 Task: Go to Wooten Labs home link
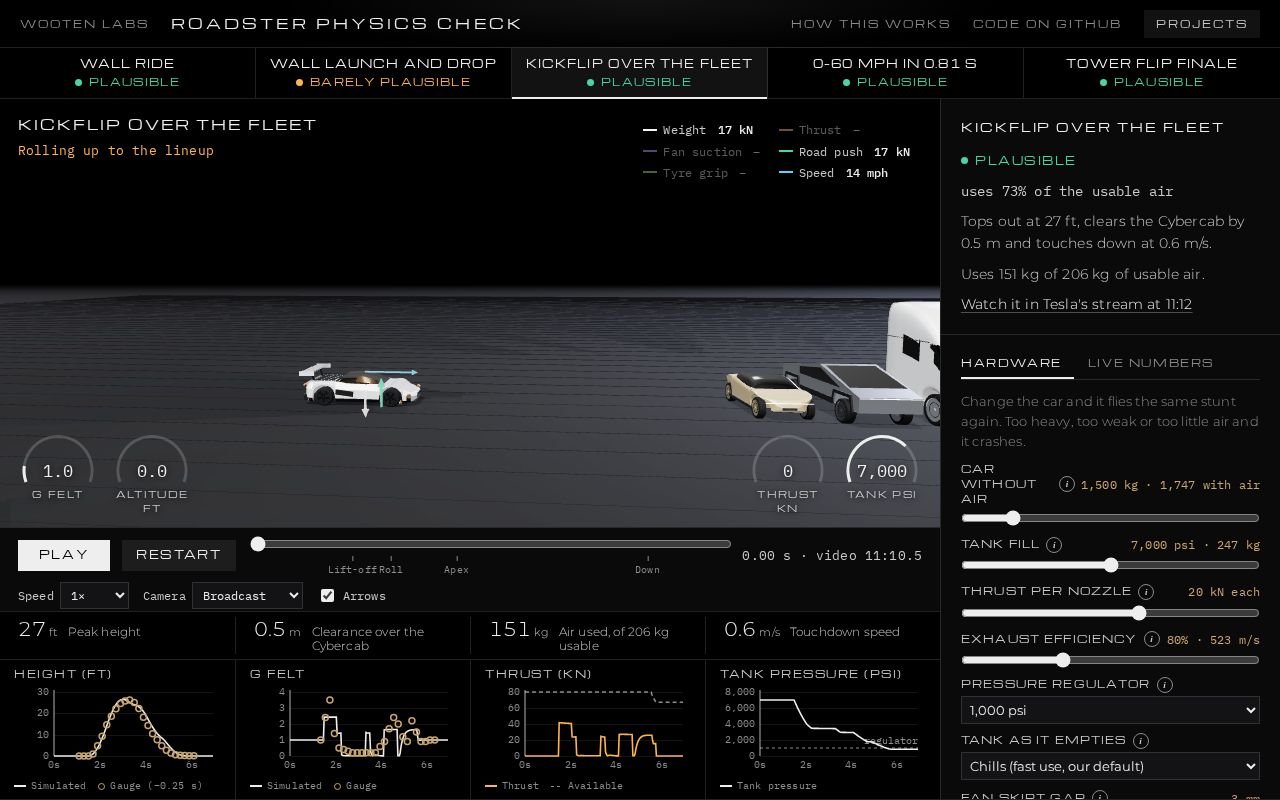(84, 23)
